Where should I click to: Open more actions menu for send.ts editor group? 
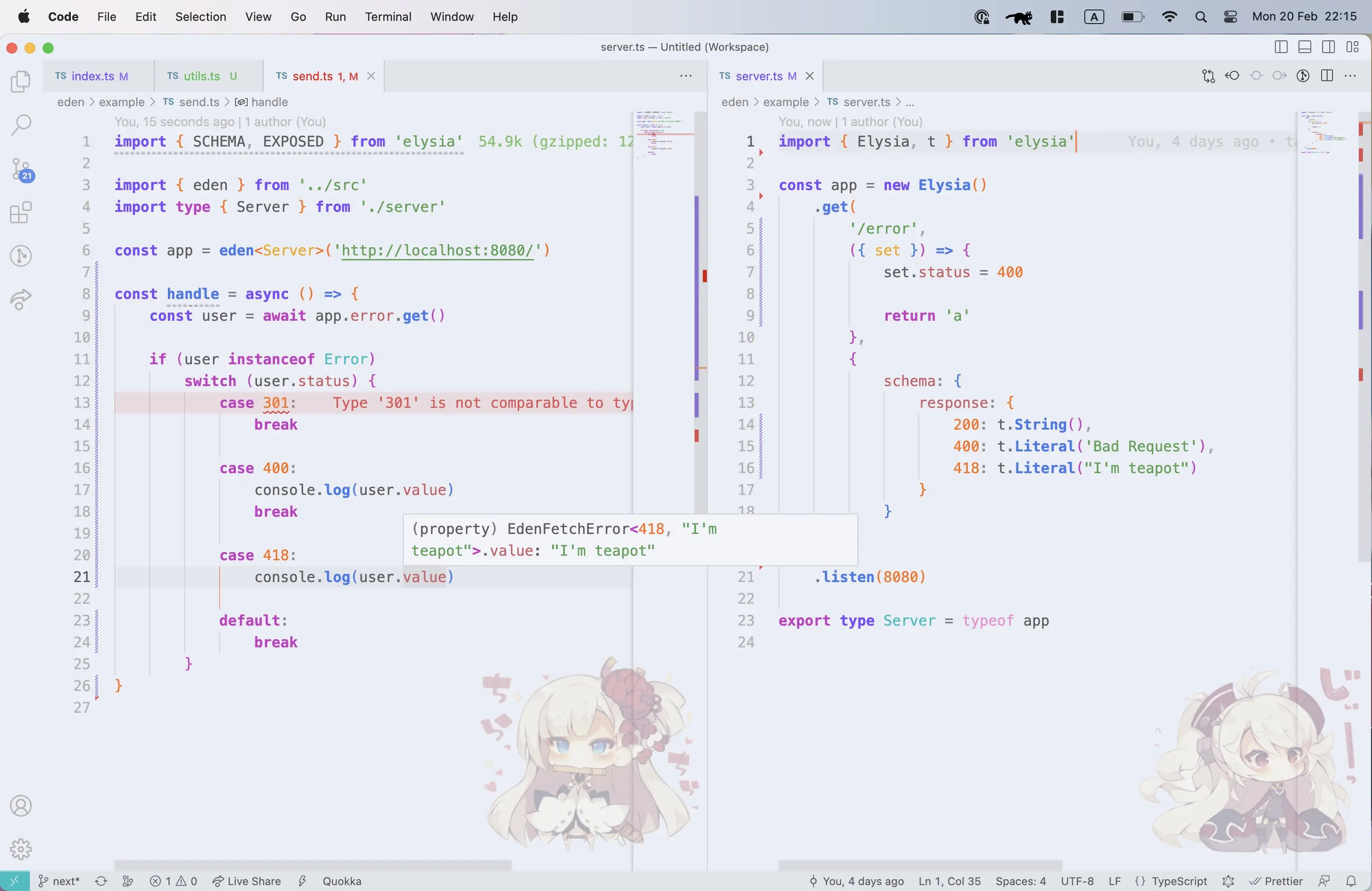(x=686, y=76)
